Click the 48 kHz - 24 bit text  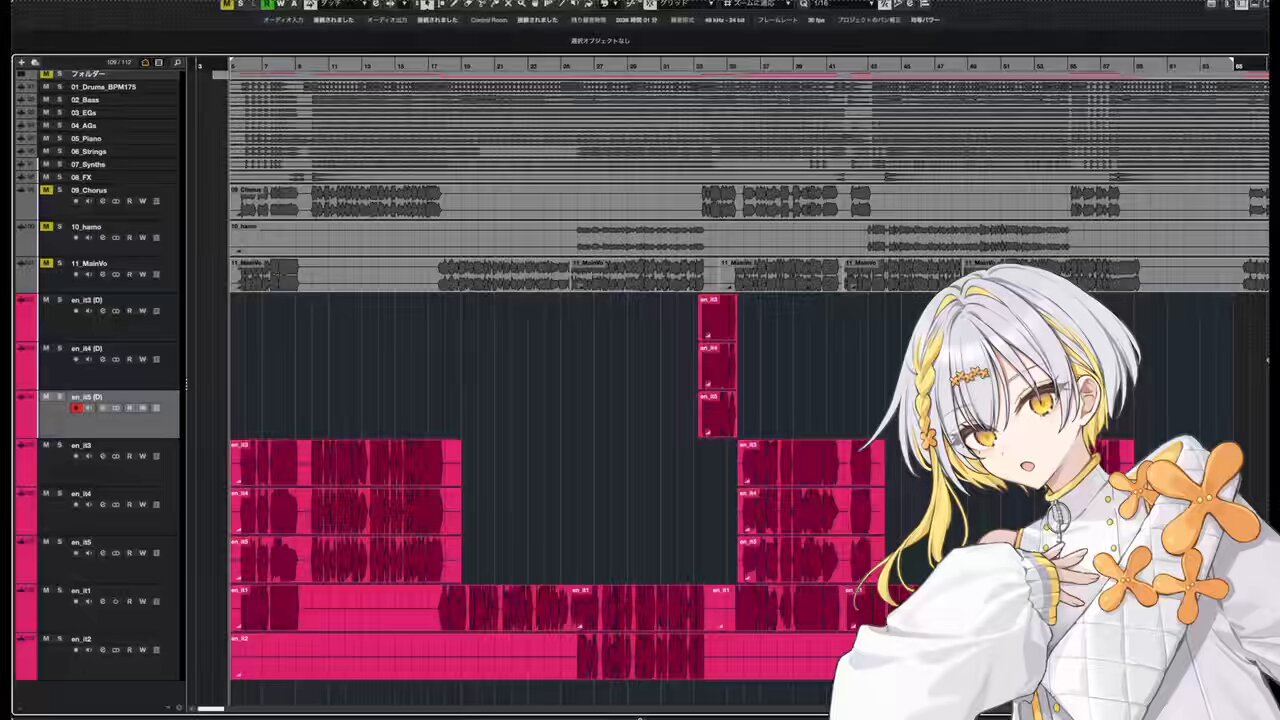[725, 20]
